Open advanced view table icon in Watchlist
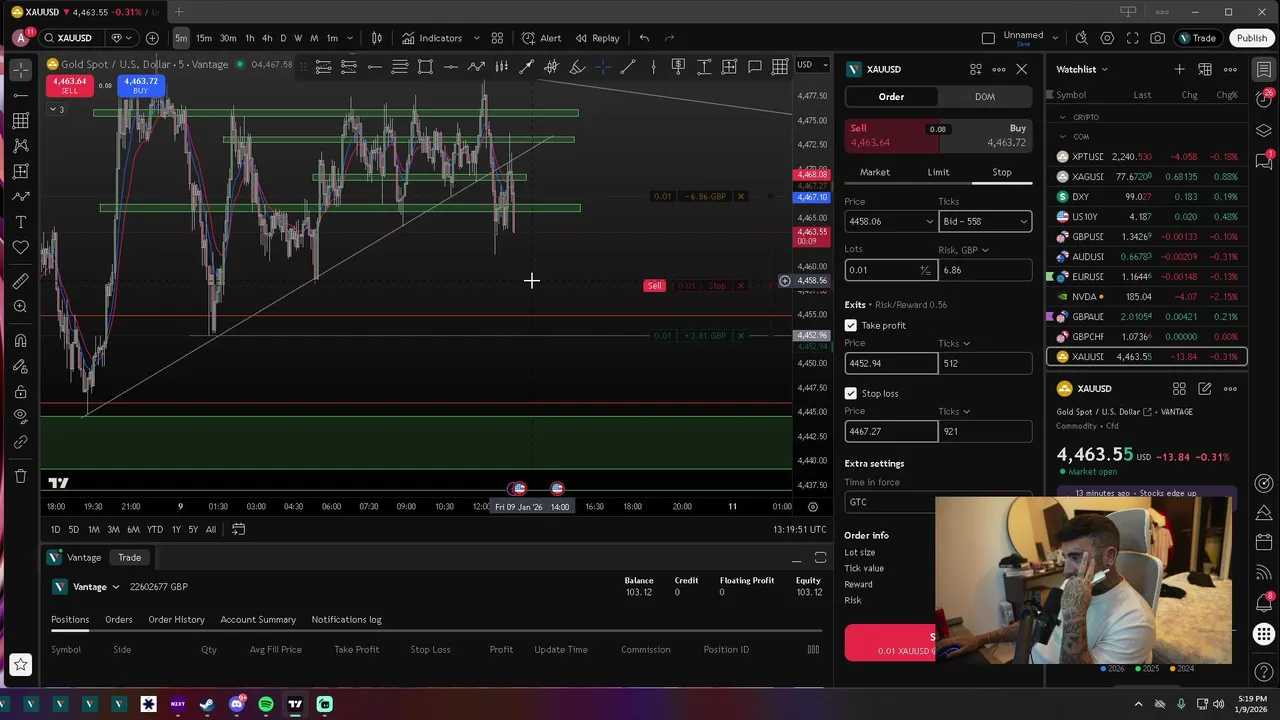The image size is (1280, 720). pos(1205,69)
